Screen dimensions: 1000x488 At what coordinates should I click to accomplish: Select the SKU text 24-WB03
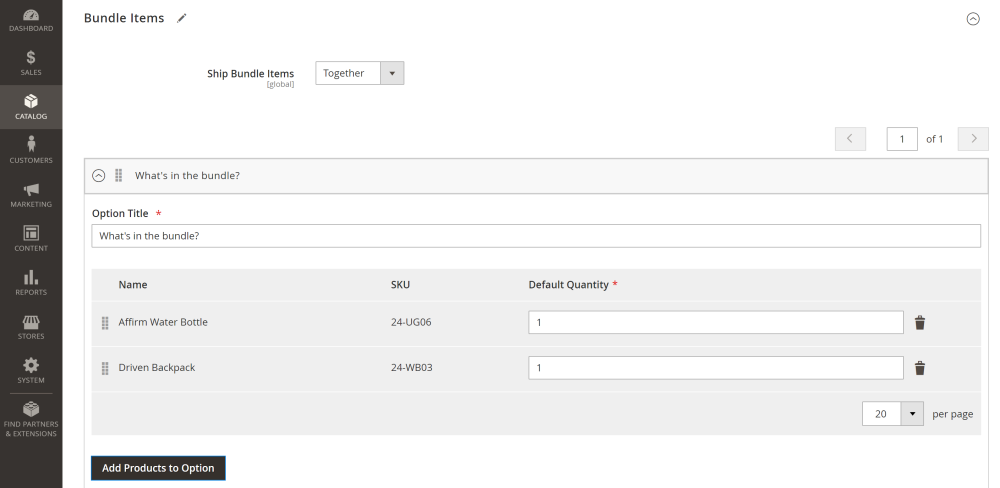click(x=411, y=367)
